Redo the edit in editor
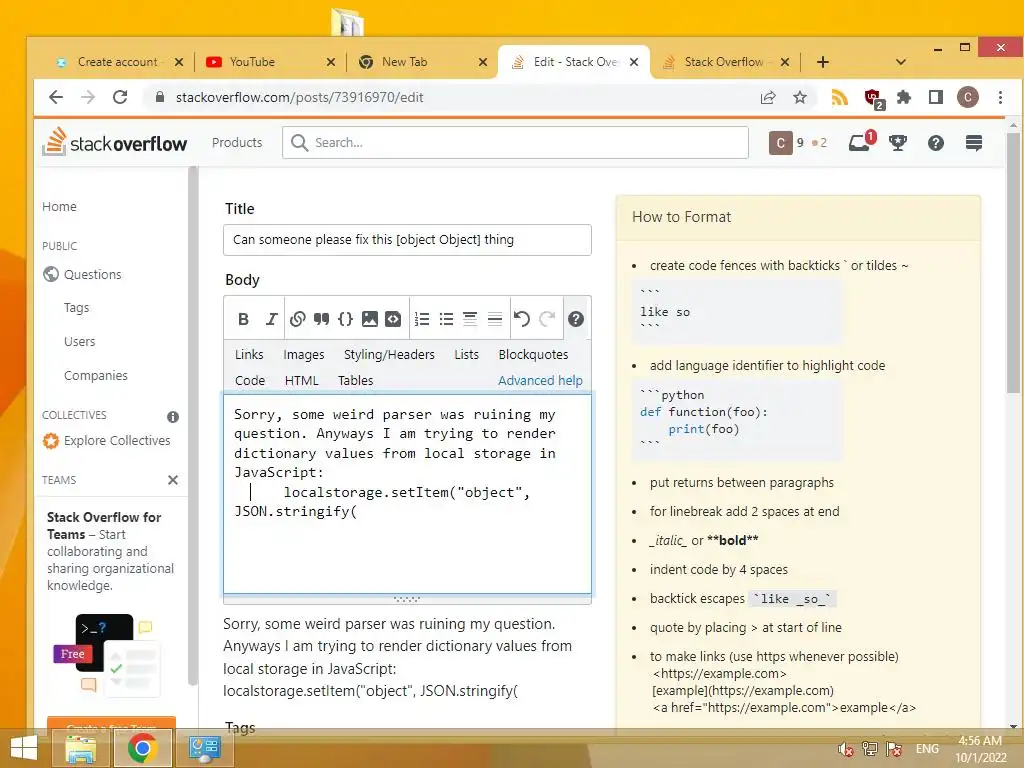1024x768 pixels. point(547,319)
